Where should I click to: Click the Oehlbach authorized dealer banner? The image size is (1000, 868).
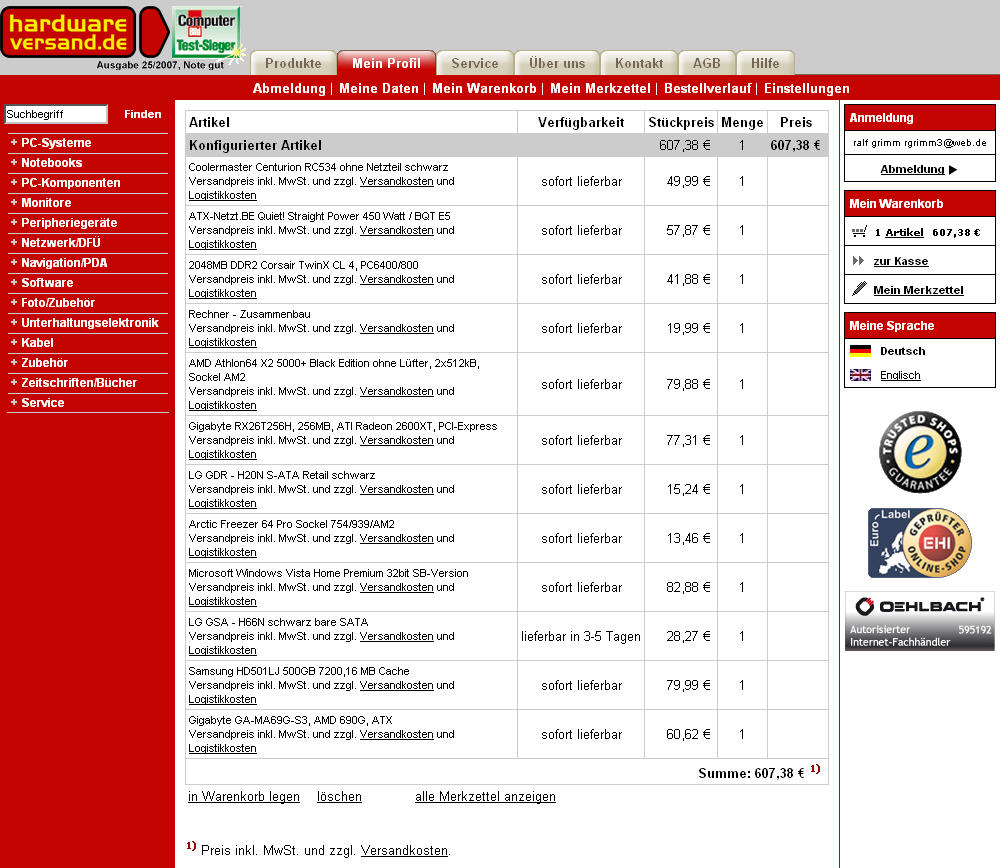pos(920,621)
